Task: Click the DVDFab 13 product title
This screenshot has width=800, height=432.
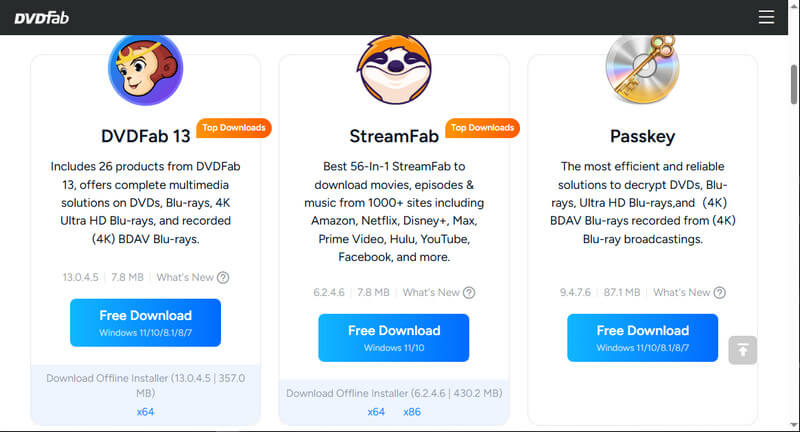Action: 145,136
